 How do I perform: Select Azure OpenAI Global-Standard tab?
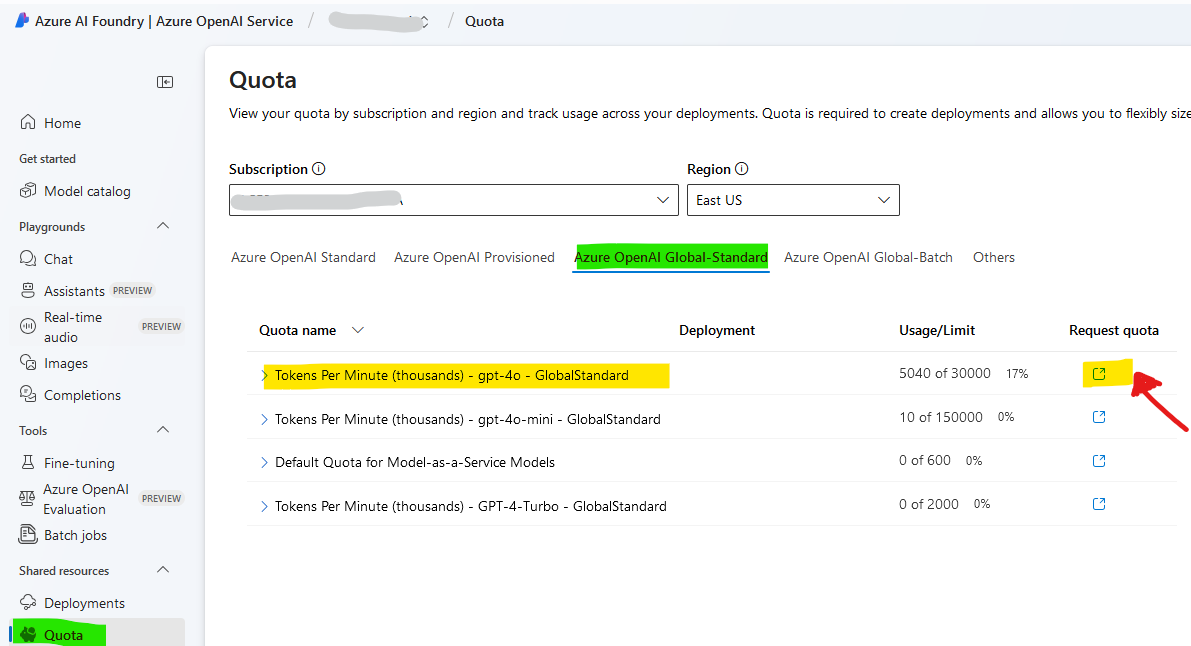[671, 257]
